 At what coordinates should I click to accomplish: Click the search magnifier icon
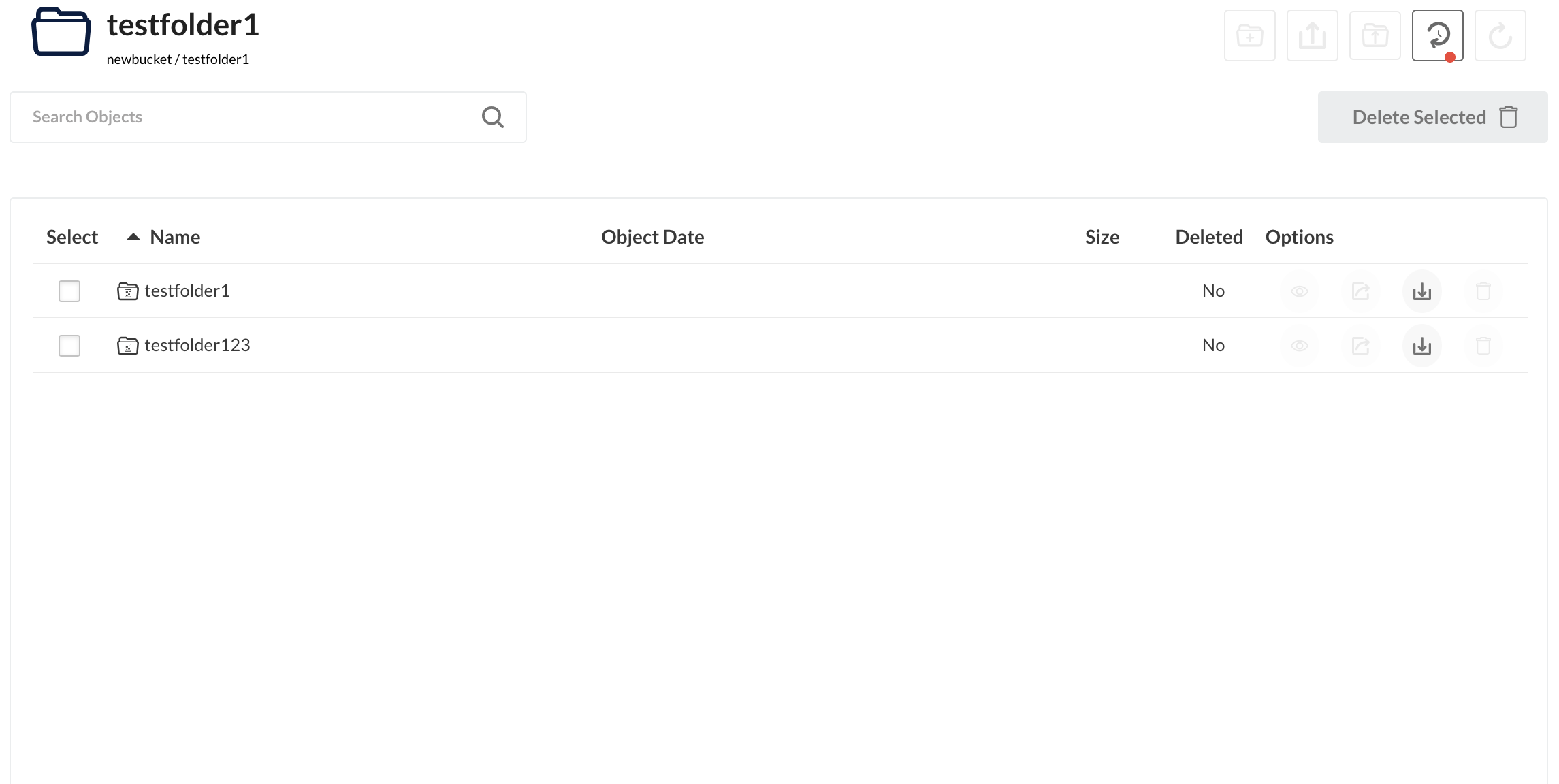(x=492, y=117)
